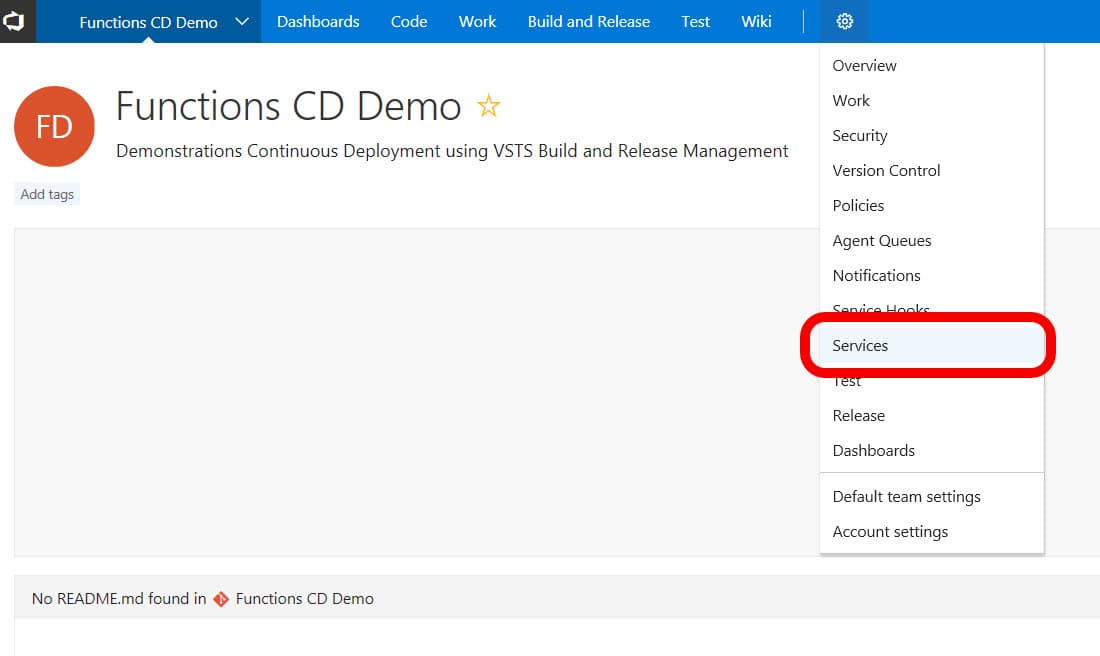Click the No README.md found message
Screen dimensions: 1100x656
119,598
